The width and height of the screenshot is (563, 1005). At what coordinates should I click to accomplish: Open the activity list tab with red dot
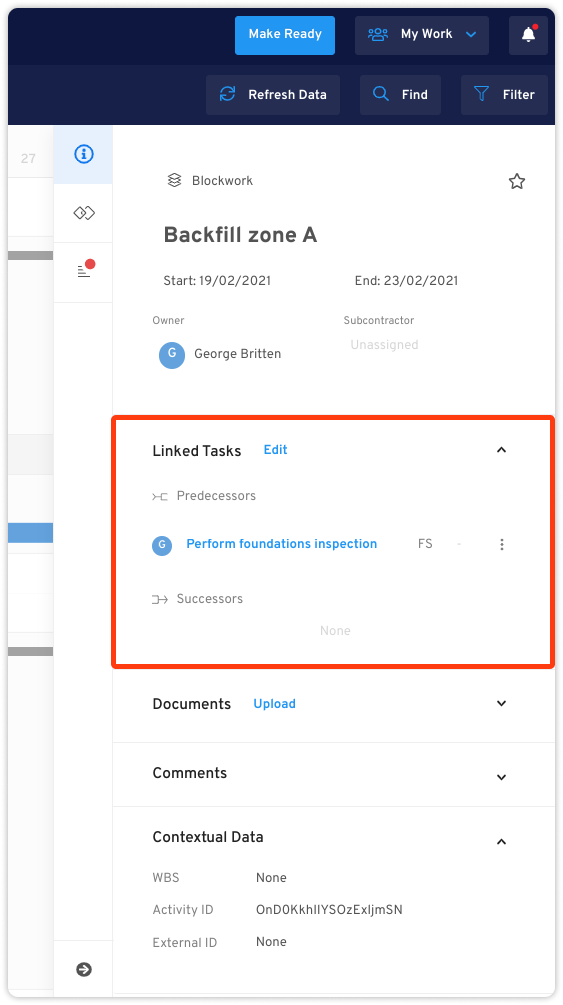[83, 271]
